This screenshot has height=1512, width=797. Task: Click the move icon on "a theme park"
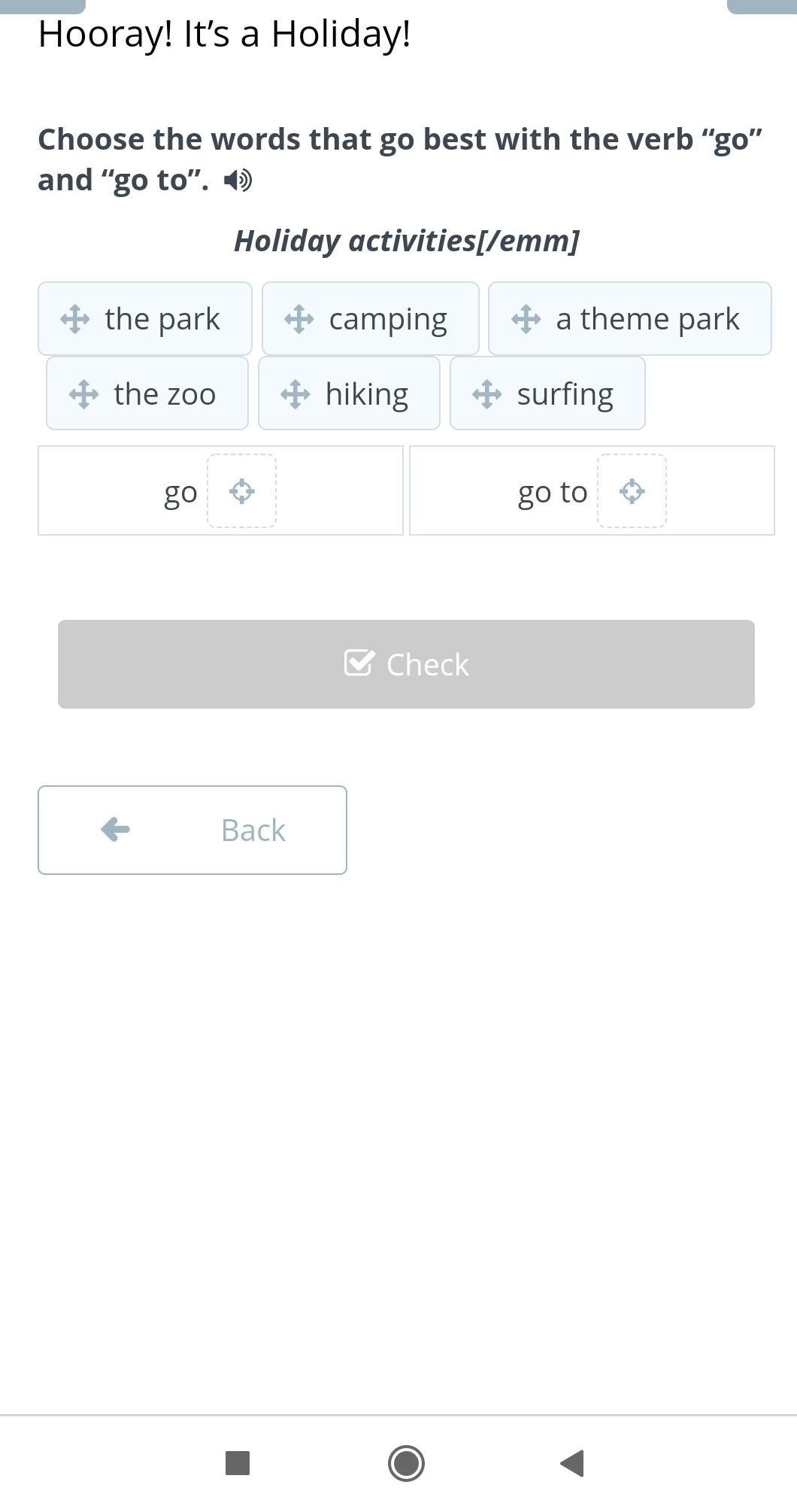526,319
